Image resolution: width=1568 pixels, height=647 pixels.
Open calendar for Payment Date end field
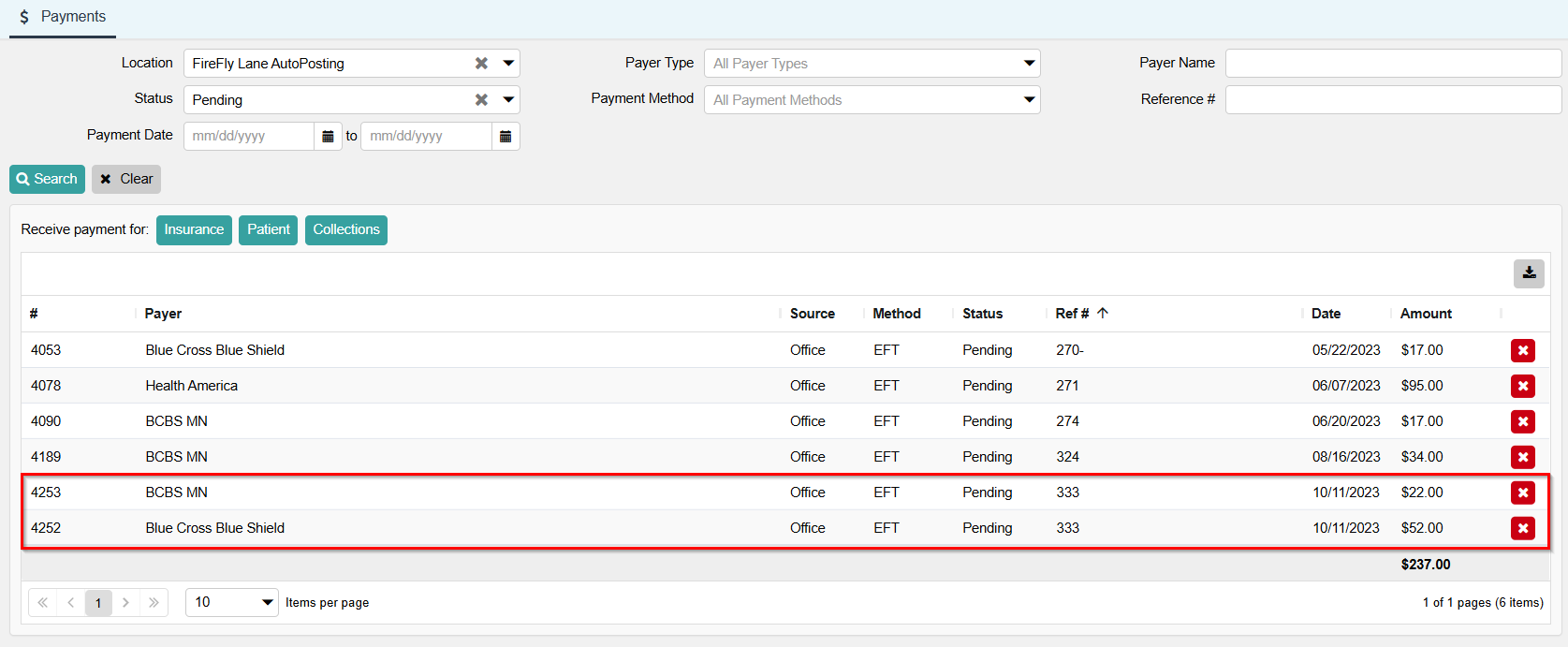point(506,137)
